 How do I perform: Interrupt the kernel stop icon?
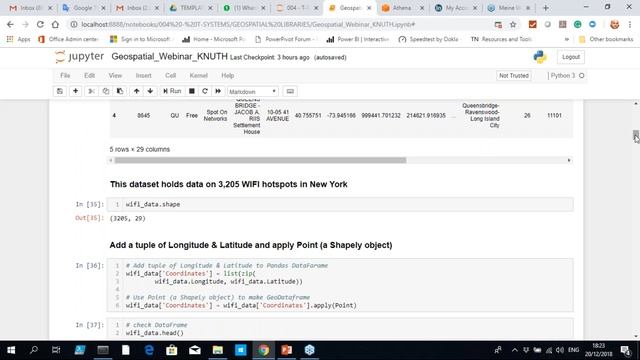click(191, 91)
